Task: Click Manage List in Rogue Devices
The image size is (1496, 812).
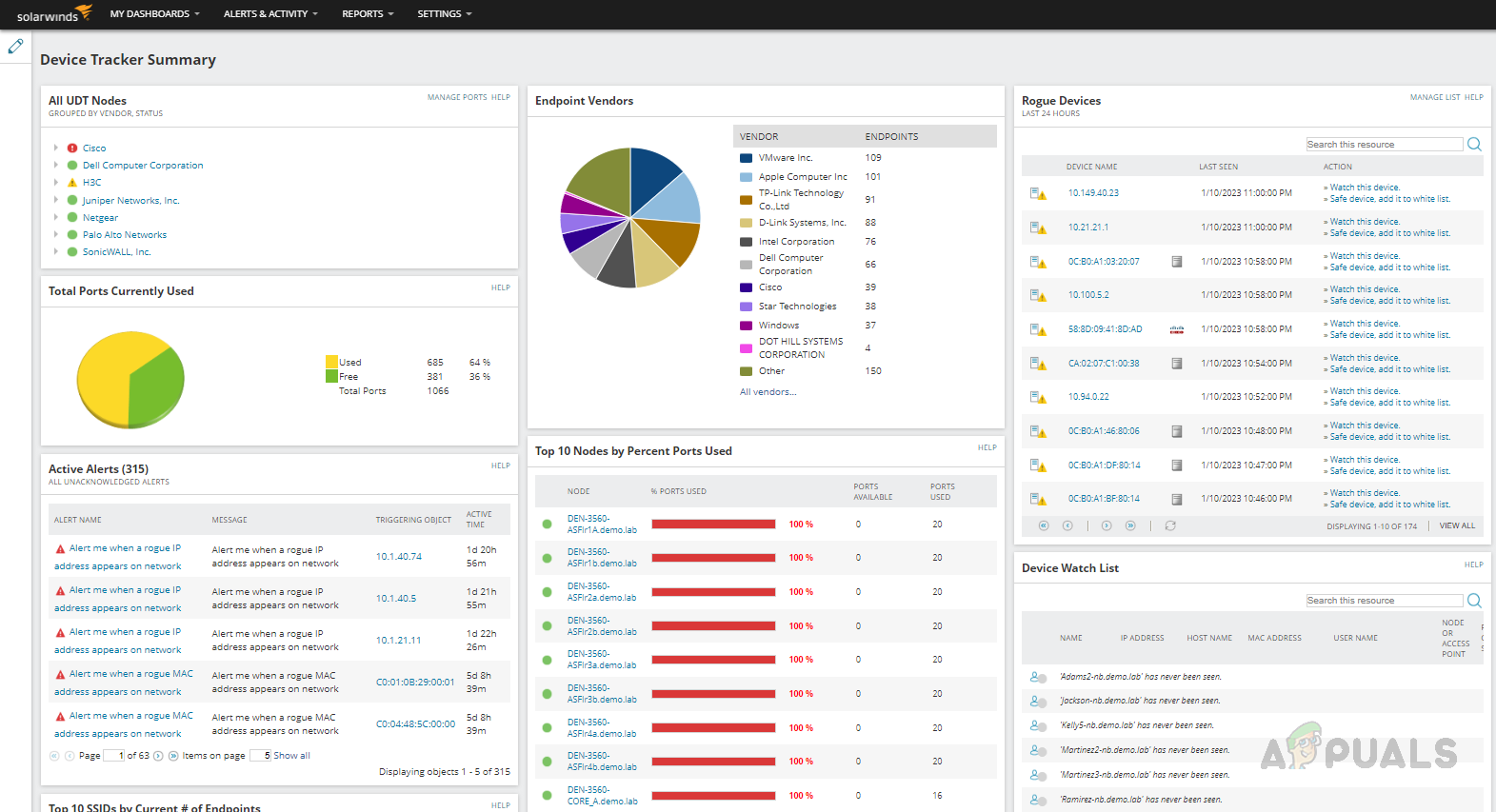Action: click(x=1435, y=97)
